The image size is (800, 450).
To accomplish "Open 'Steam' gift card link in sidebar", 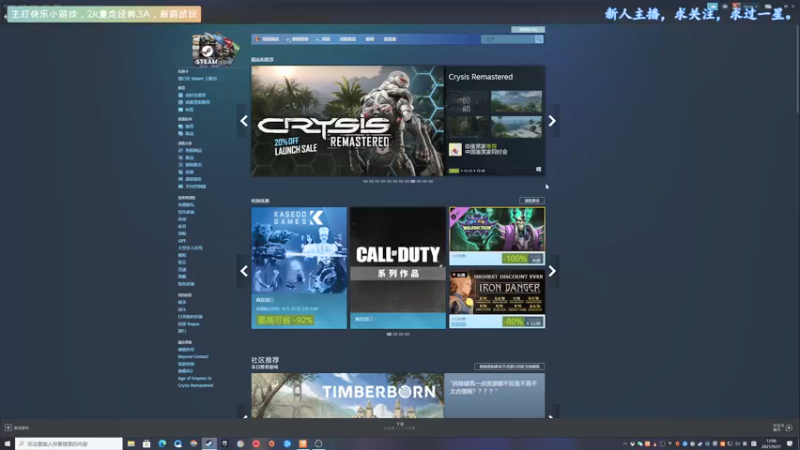I will (x=197, y=79).
